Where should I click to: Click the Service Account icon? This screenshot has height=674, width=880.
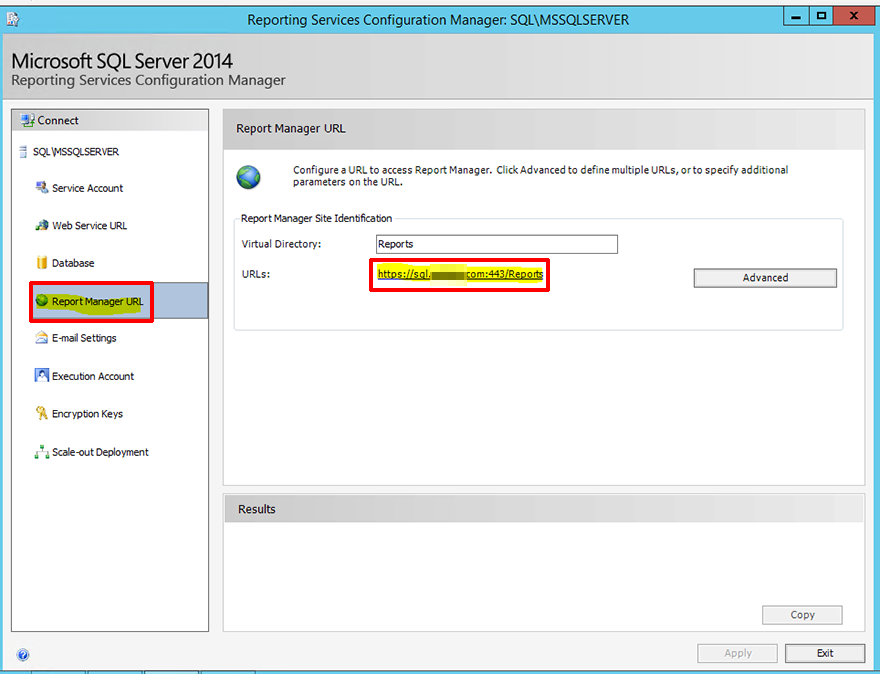[x=42, y=188]
